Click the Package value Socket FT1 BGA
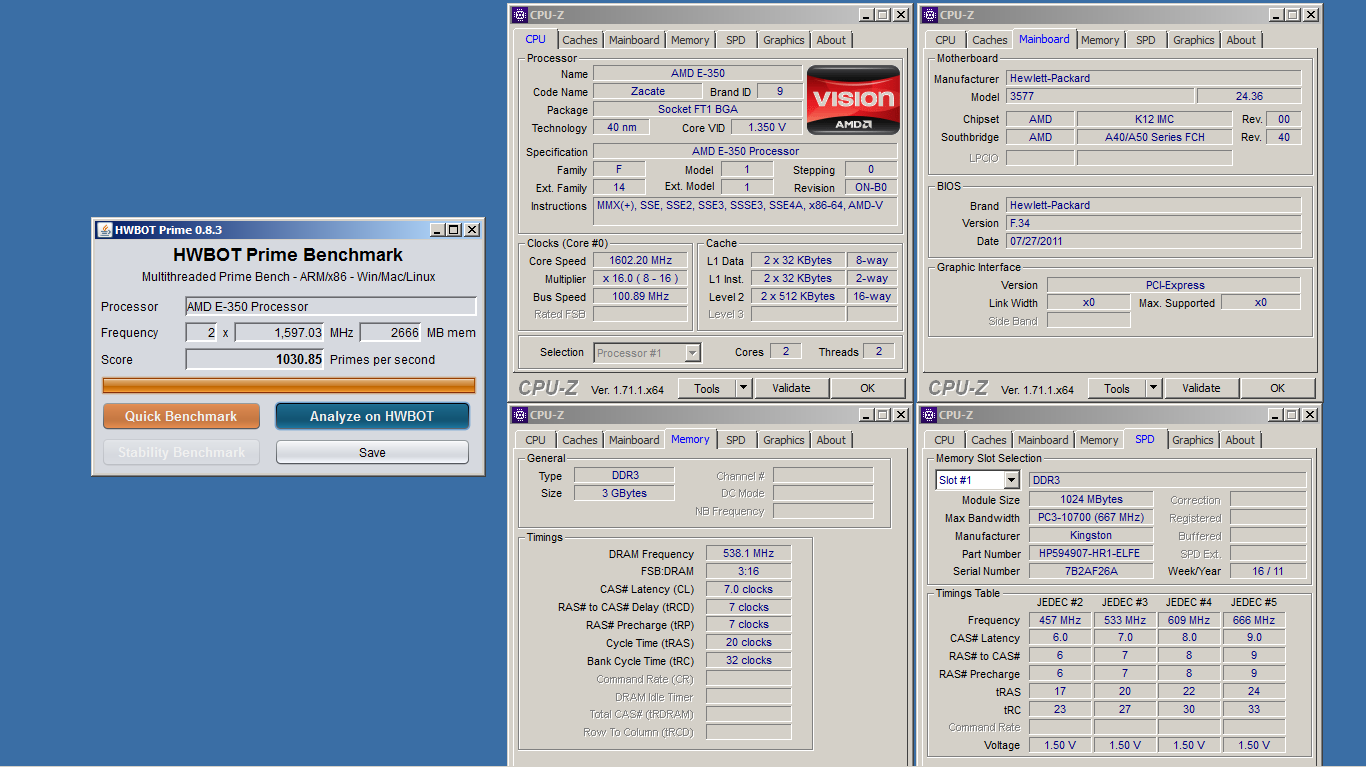Viewport: 1366px width, 768px height. pos(698,109)
